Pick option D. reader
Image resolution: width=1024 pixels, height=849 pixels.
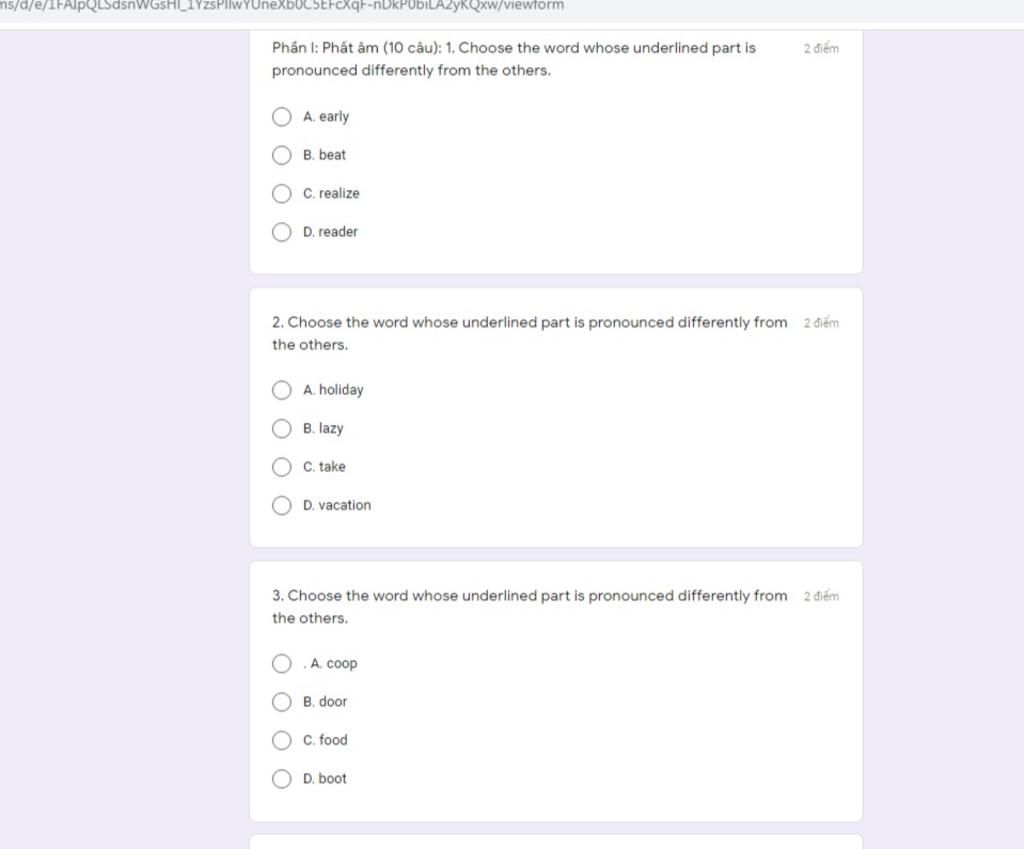(281, 232)
